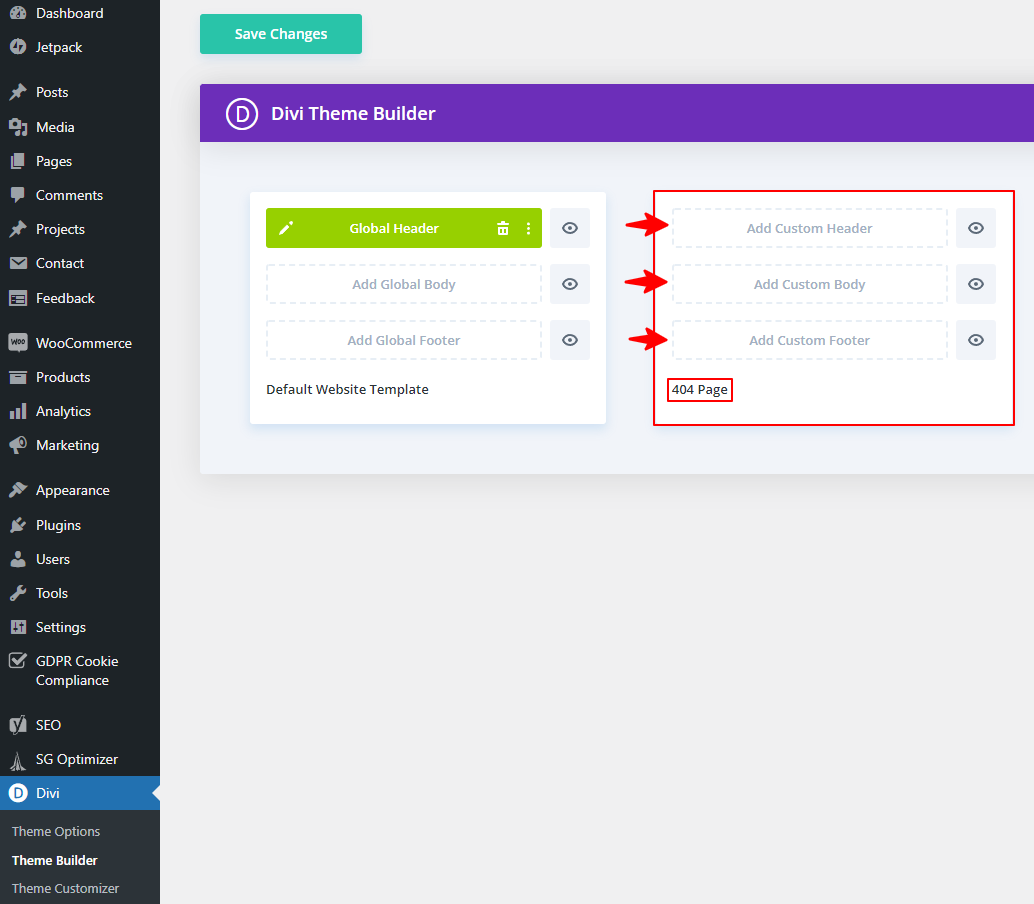Click Add Custom Footer placeholder

810,340
